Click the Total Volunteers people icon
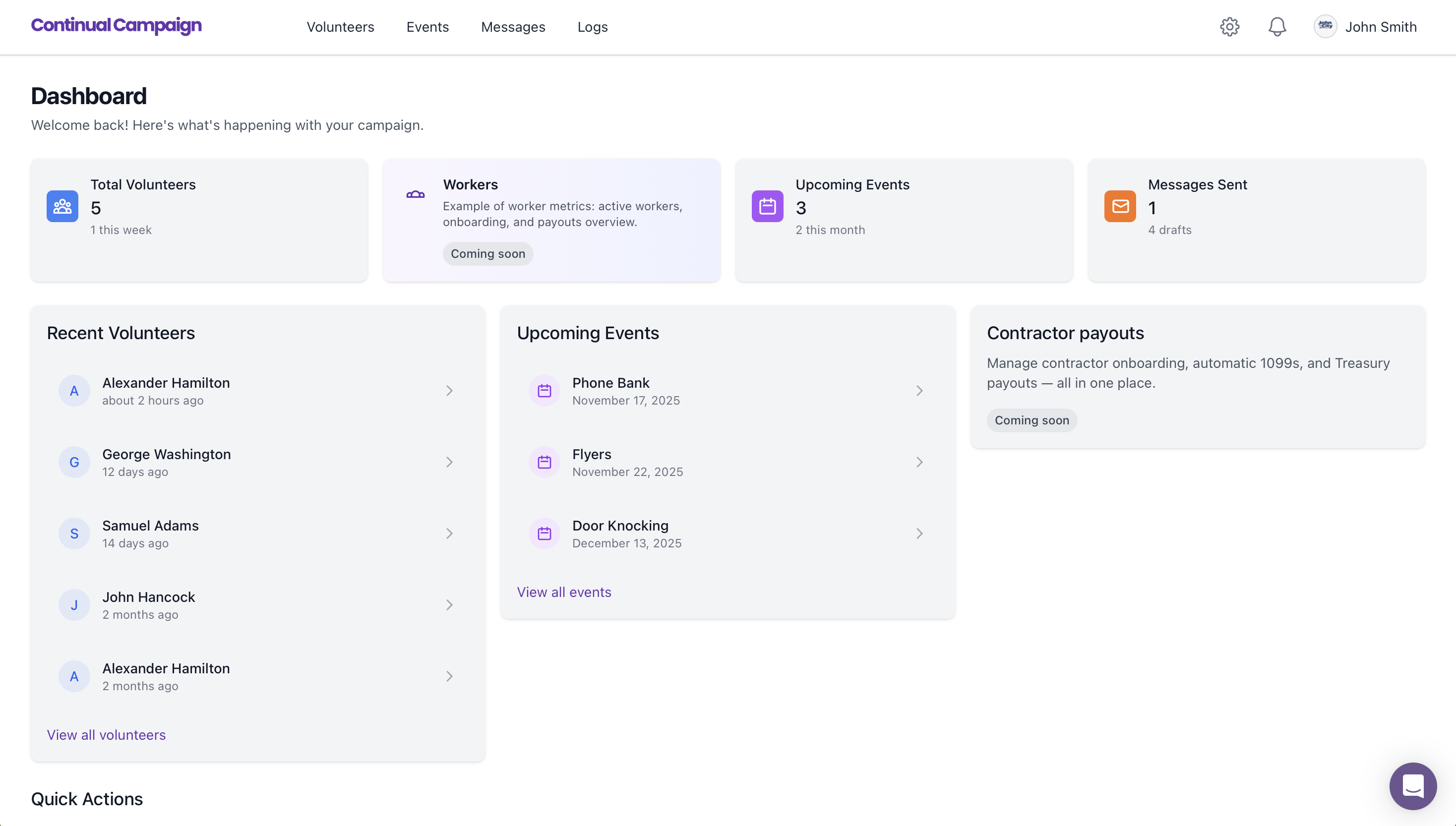This screenshot has height=826, width=1456. [x=62, y=206]
